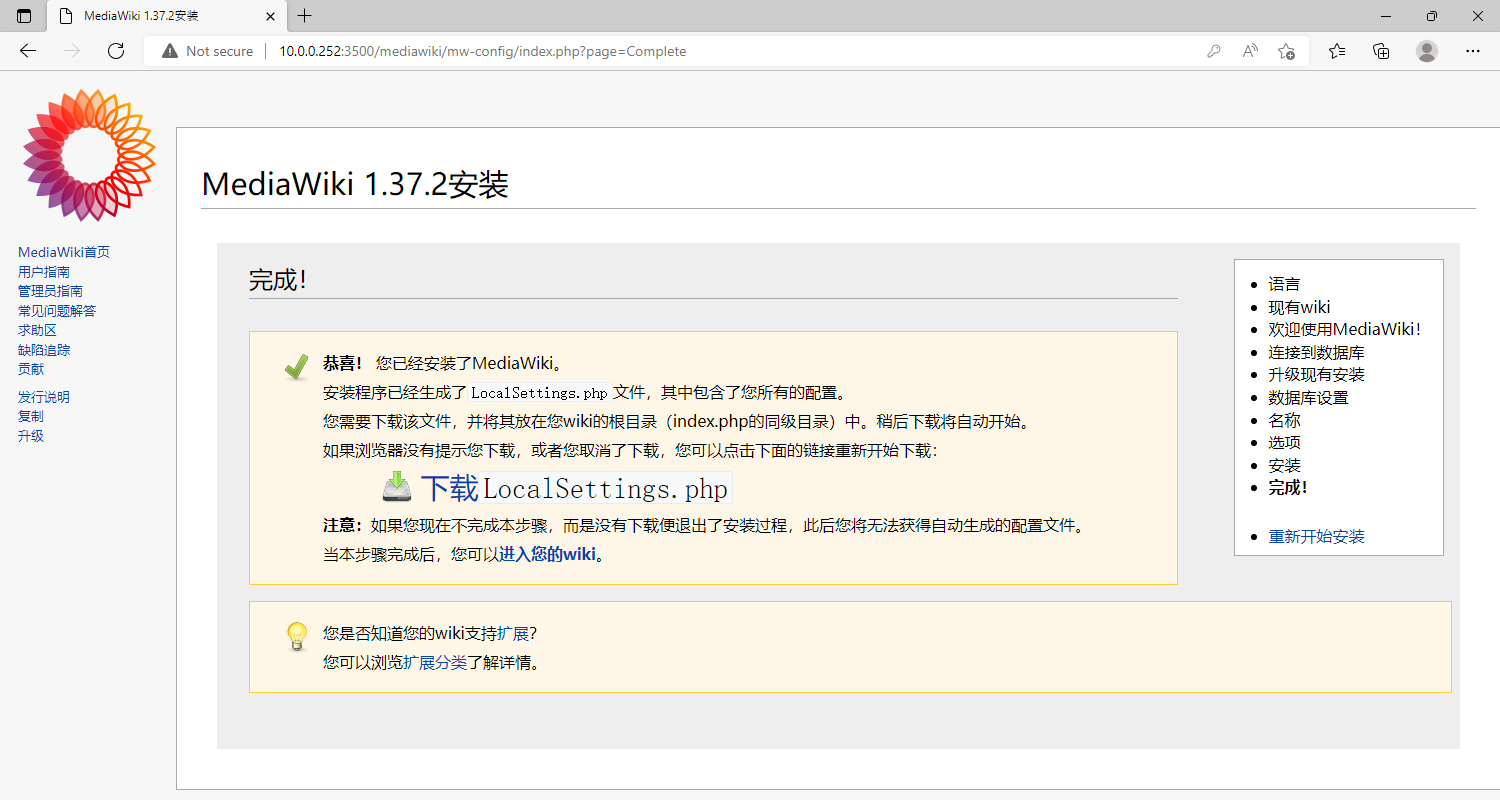Visit the 缺陷追踪 sidebar link

coord(43,349)
